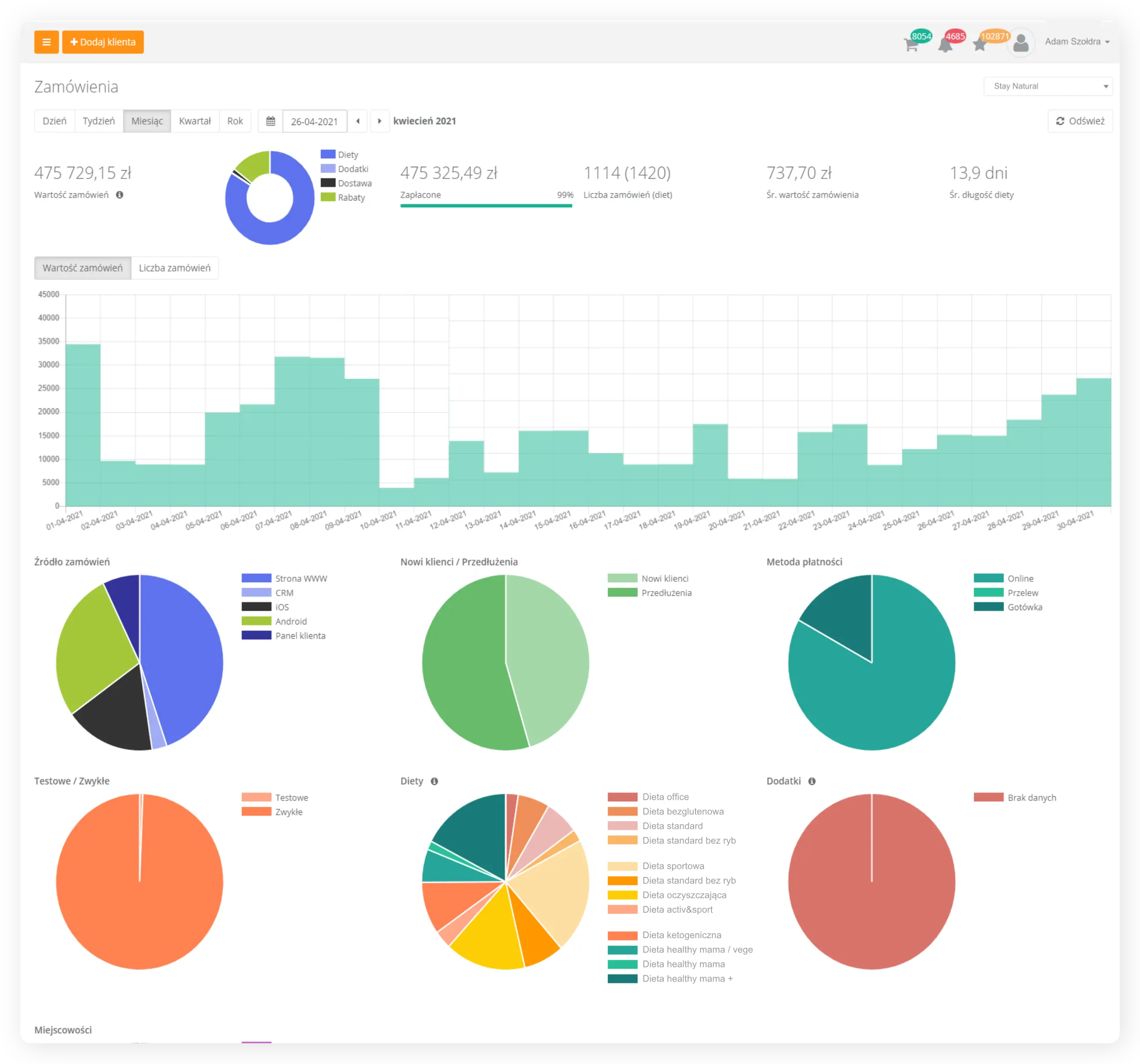
Task: Toggle Zwykłe legend entry
Action: [x=272, y=812]
